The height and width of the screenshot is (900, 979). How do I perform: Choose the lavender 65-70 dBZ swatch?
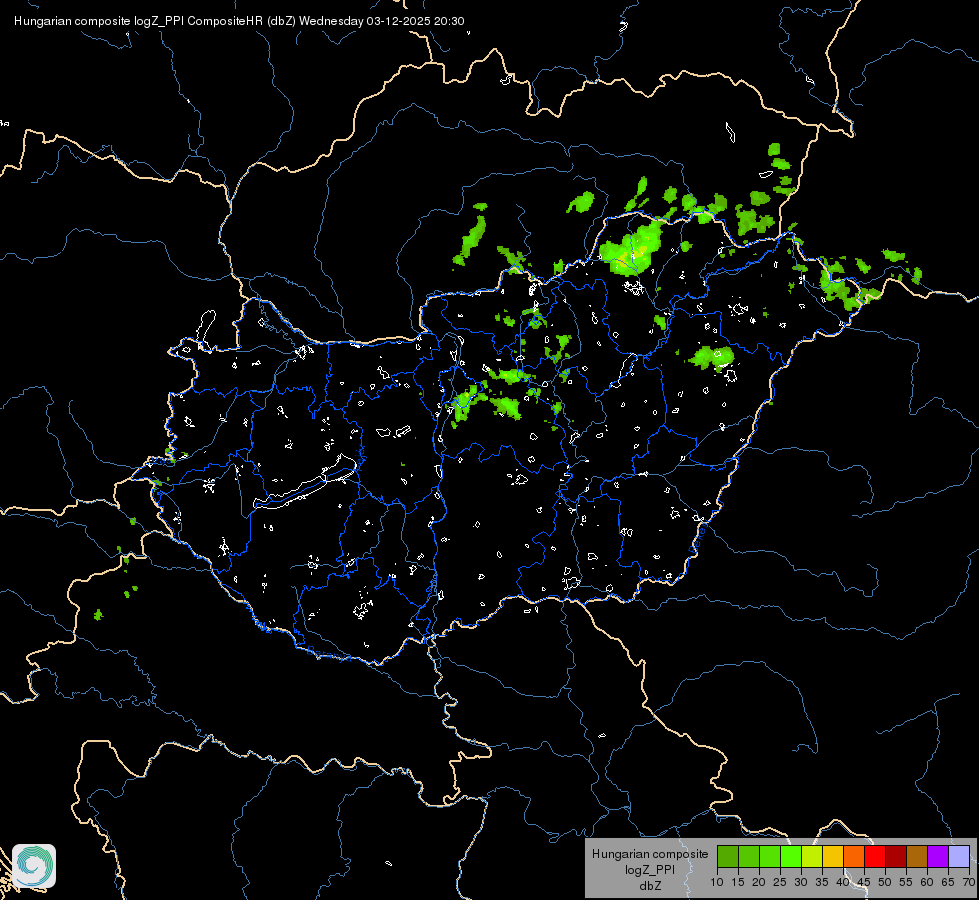coord(959,856)
